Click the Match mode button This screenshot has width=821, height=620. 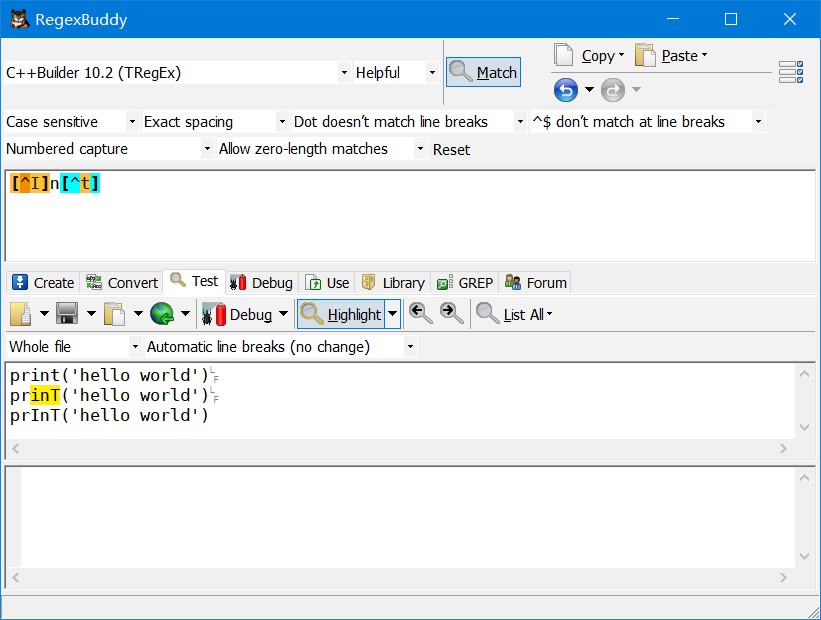coord(483,72)
